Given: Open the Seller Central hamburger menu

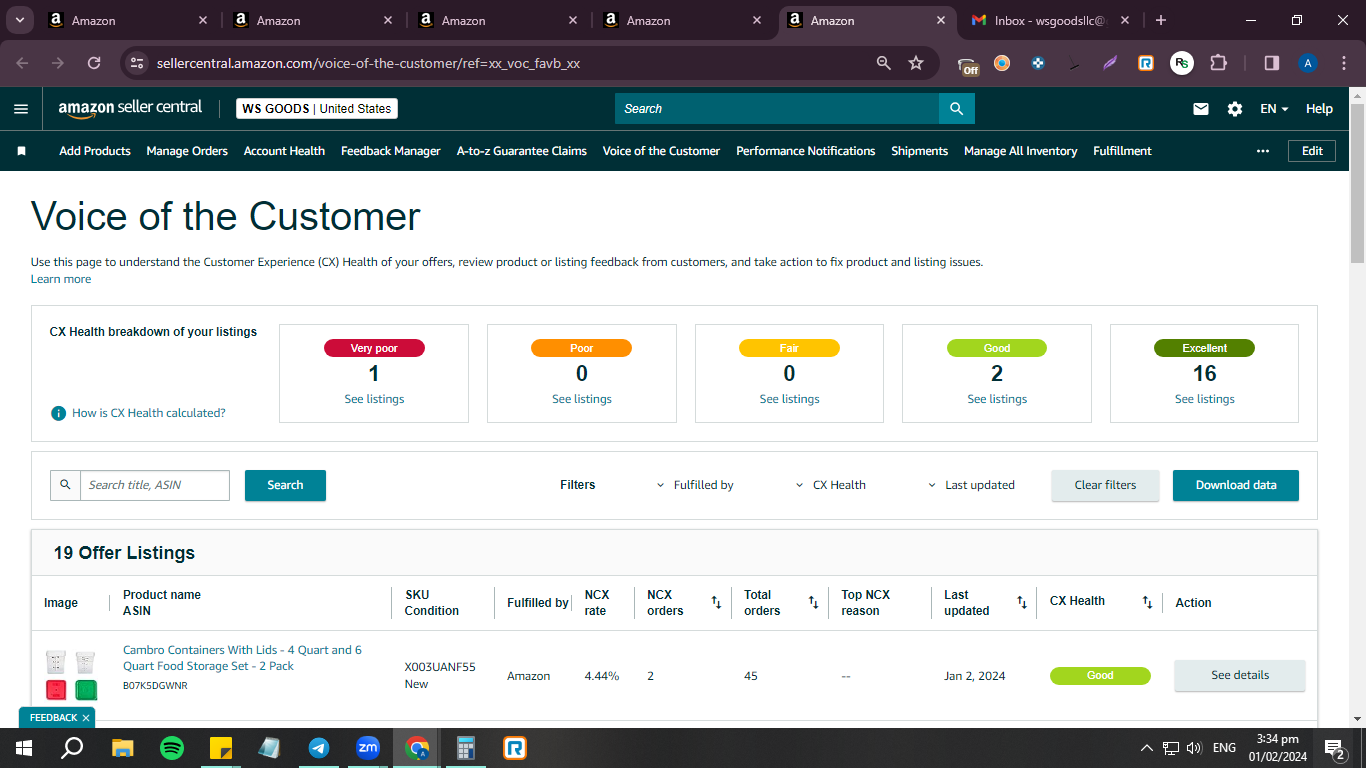Looking at the screenshot, I should tap(21, 109).
